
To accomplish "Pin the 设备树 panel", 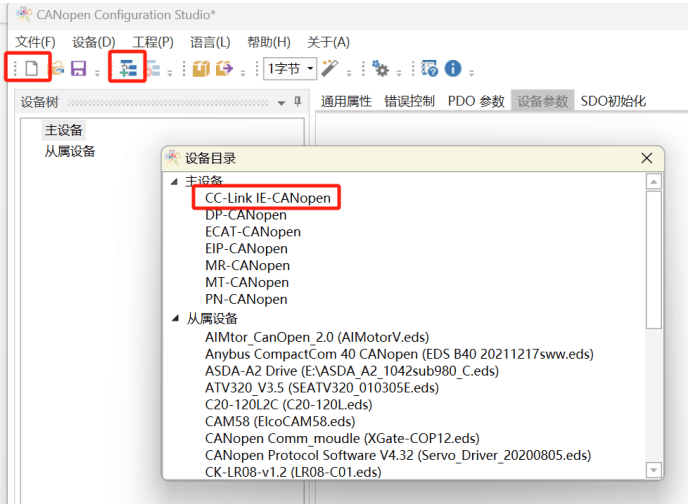I will (297, 102).
